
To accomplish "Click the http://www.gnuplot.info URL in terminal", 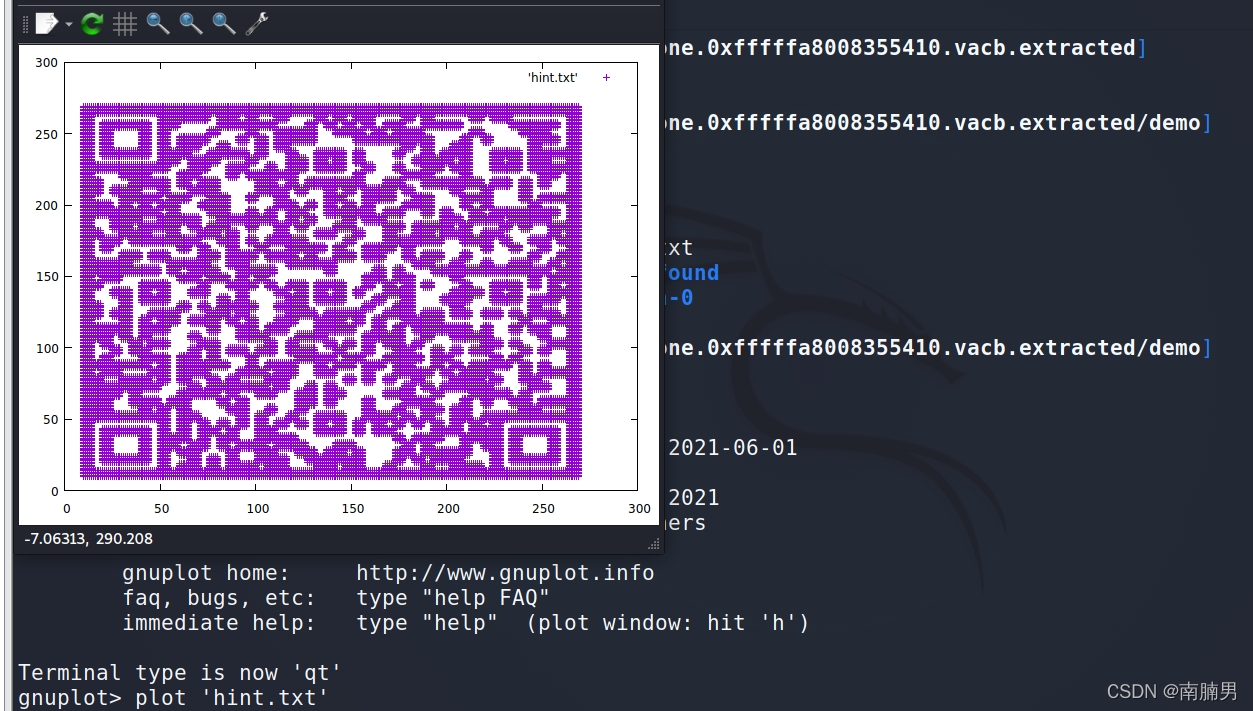I will click(505, 573).
